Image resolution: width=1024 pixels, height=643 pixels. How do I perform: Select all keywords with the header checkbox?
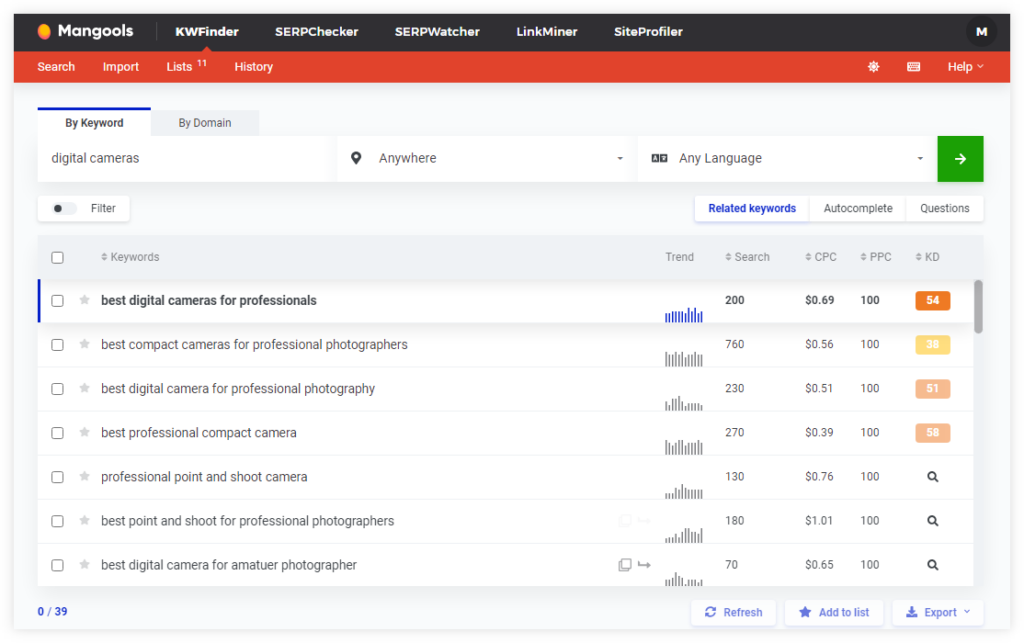pos(57,257)
